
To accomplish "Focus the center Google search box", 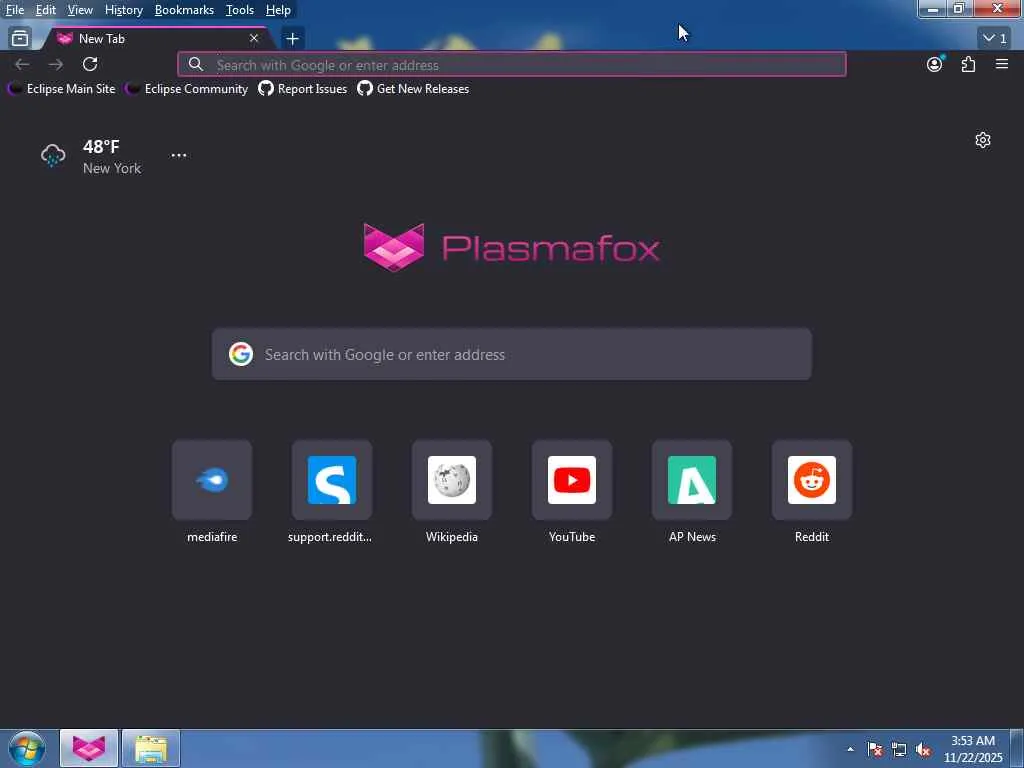I will pyautogui.click(x=512, y=355).
